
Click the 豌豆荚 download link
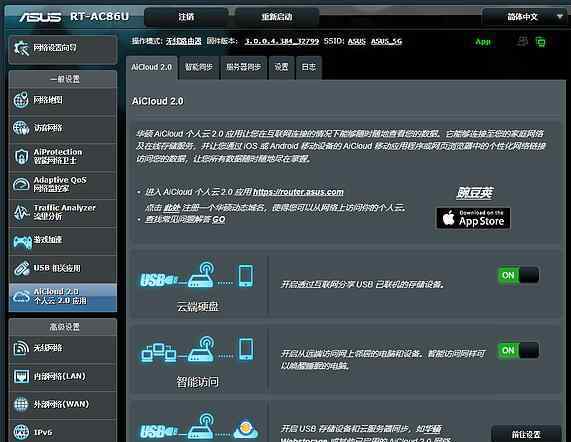[x=474, y=193]
